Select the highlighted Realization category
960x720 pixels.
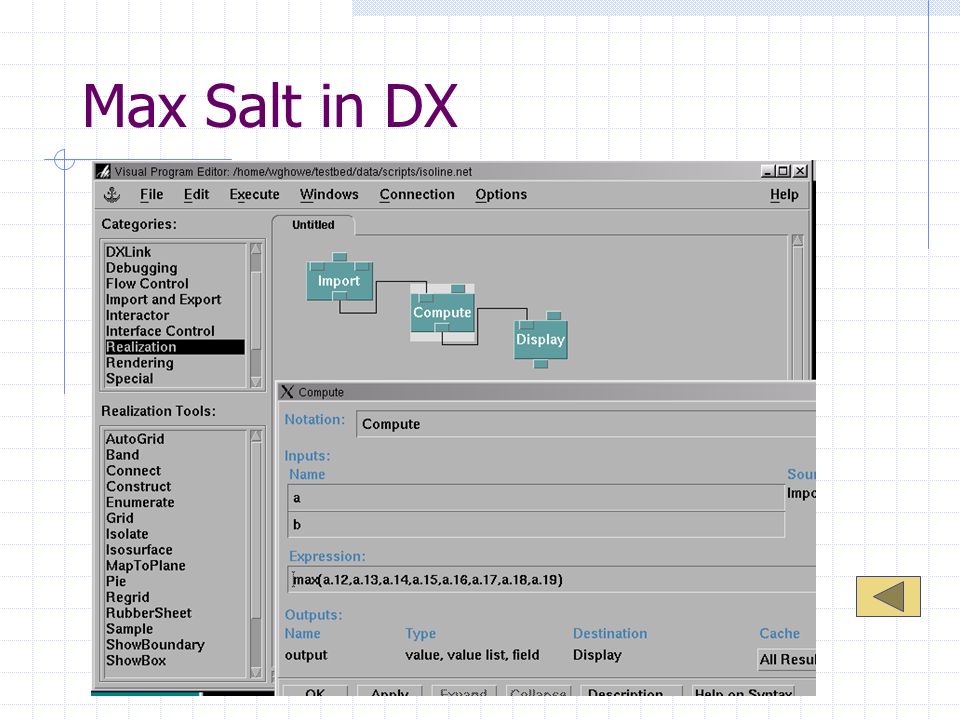click(174, 347)
